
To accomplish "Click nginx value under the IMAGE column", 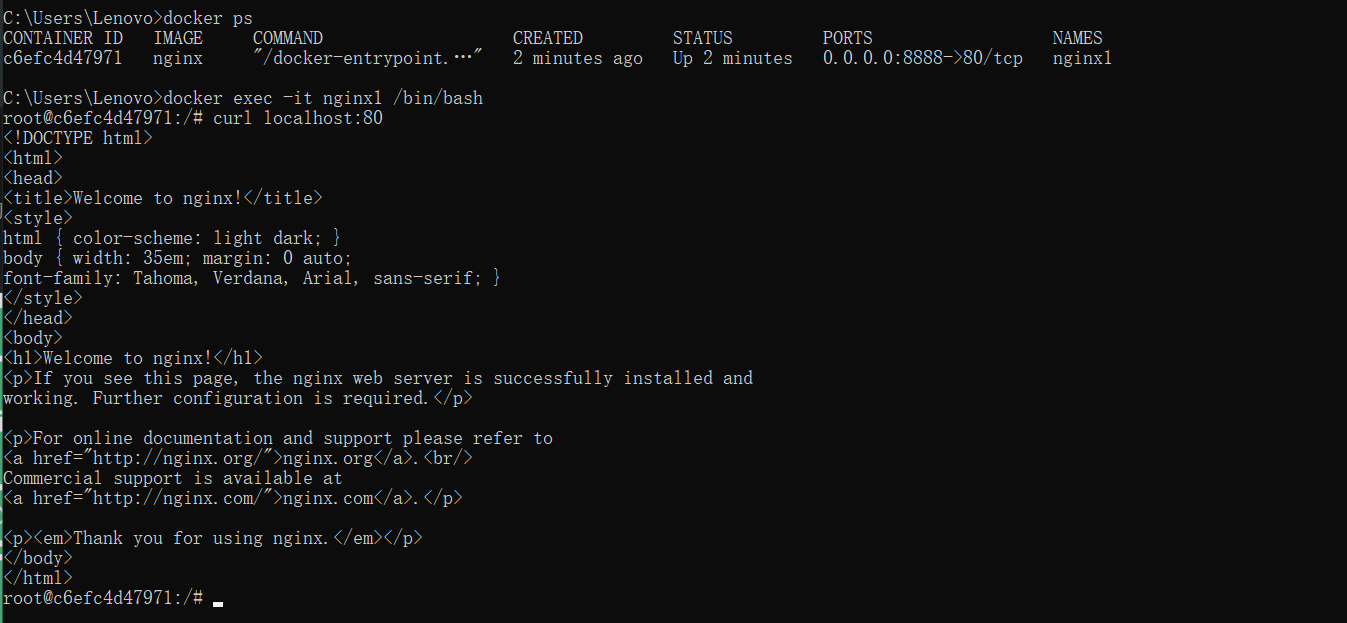I will [178, 58].
